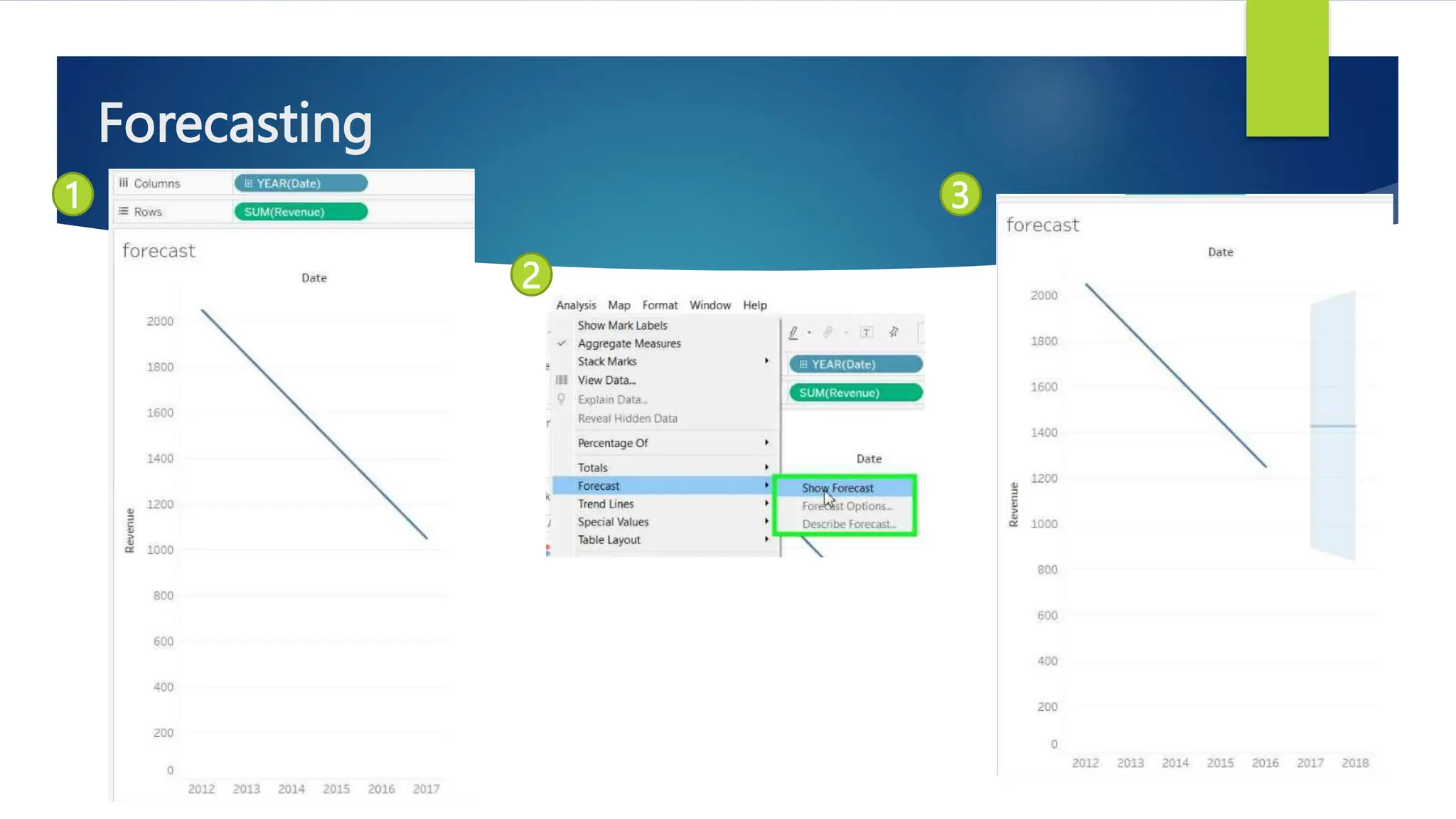Viewport: 1456px width, 819px height.
Task: Open the Analysis menu
Action: tap(576, 305)
